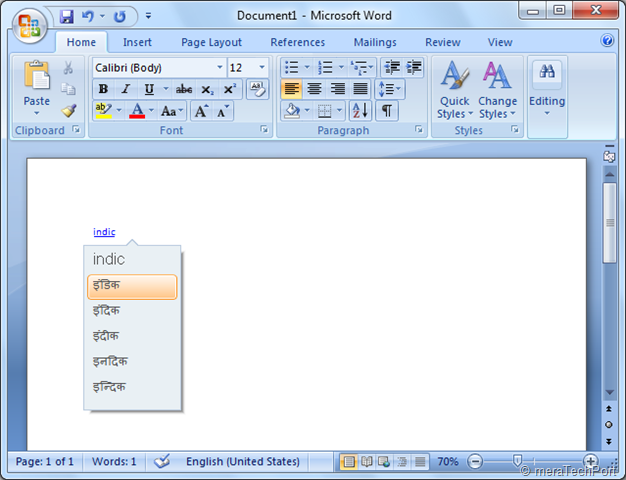Toggle Bold formatting
The height and width of the screenshot is (480, 626).
click(103, 89)
